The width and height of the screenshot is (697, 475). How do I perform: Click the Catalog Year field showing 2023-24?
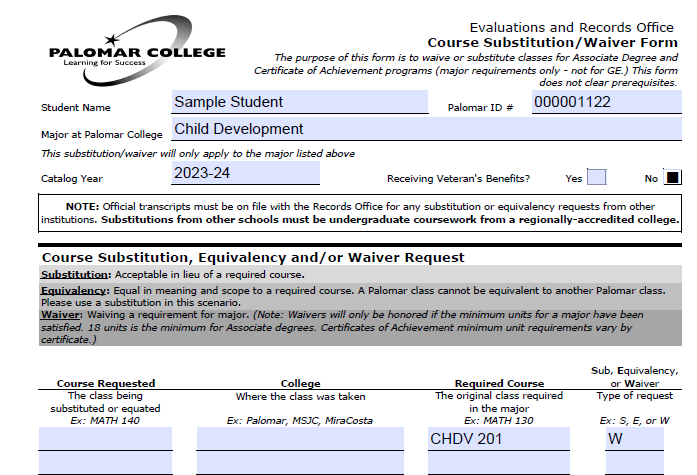click(x=244, y=173)
